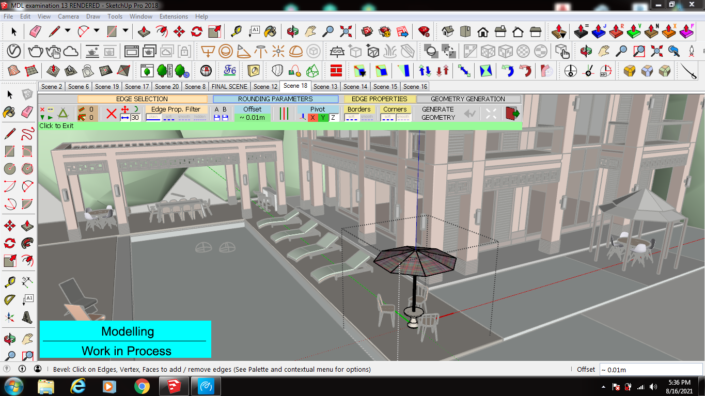Open the File menu
This screenshot has width=705, height=396.
pyautogui.click(x=8, y=16)
